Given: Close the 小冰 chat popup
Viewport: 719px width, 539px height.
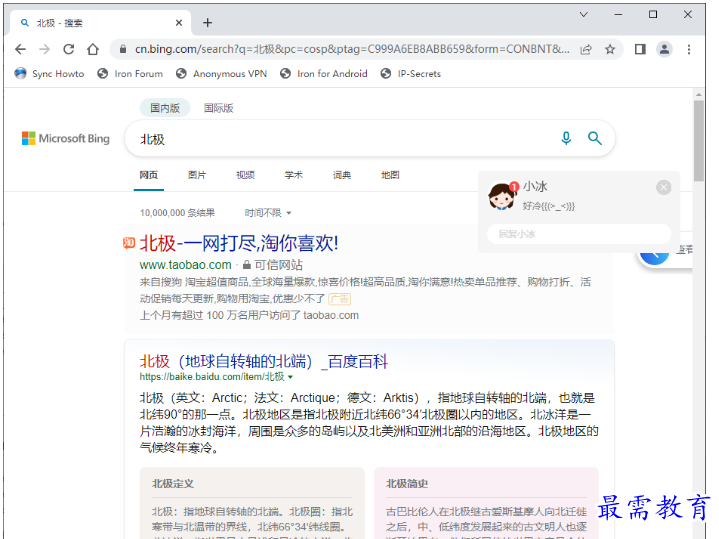Looking at the screenshot, I should coord(664,187).
